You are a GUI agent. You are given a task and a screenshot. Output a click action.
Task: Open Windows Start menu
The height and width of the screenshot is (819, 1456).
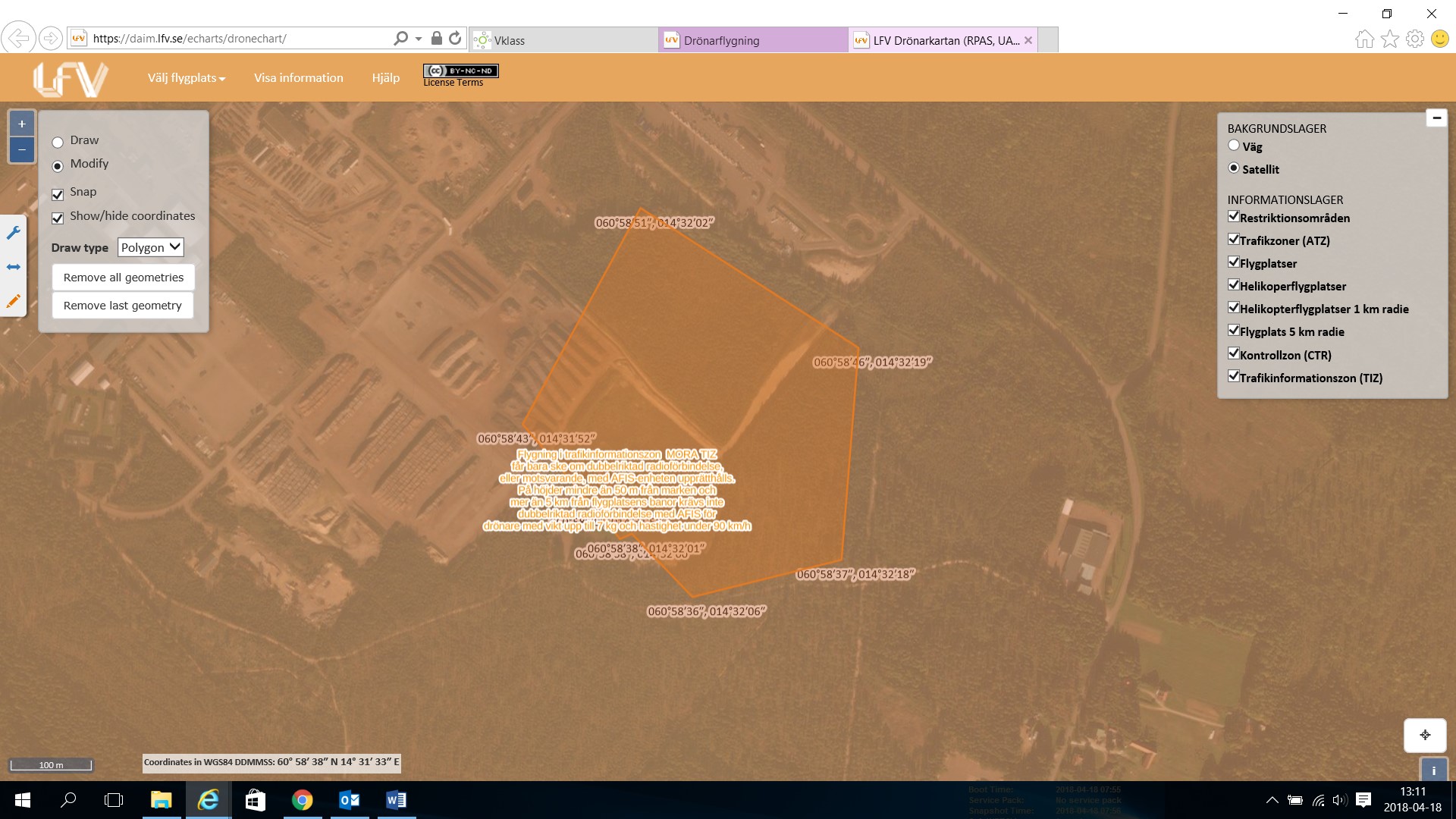click(23, 800)
